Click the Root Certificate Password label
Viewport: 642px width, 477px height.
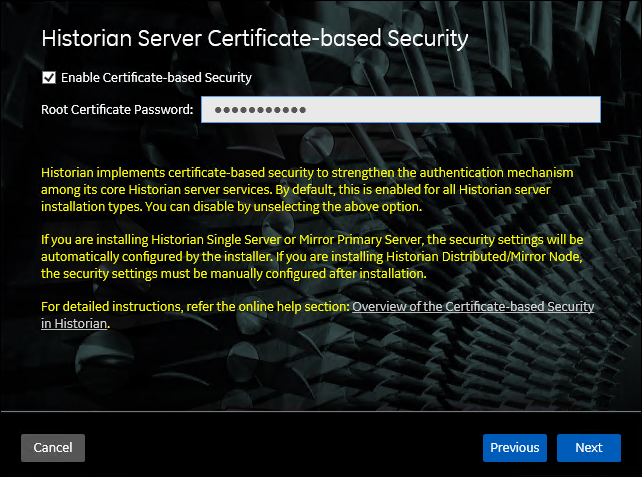117,109
